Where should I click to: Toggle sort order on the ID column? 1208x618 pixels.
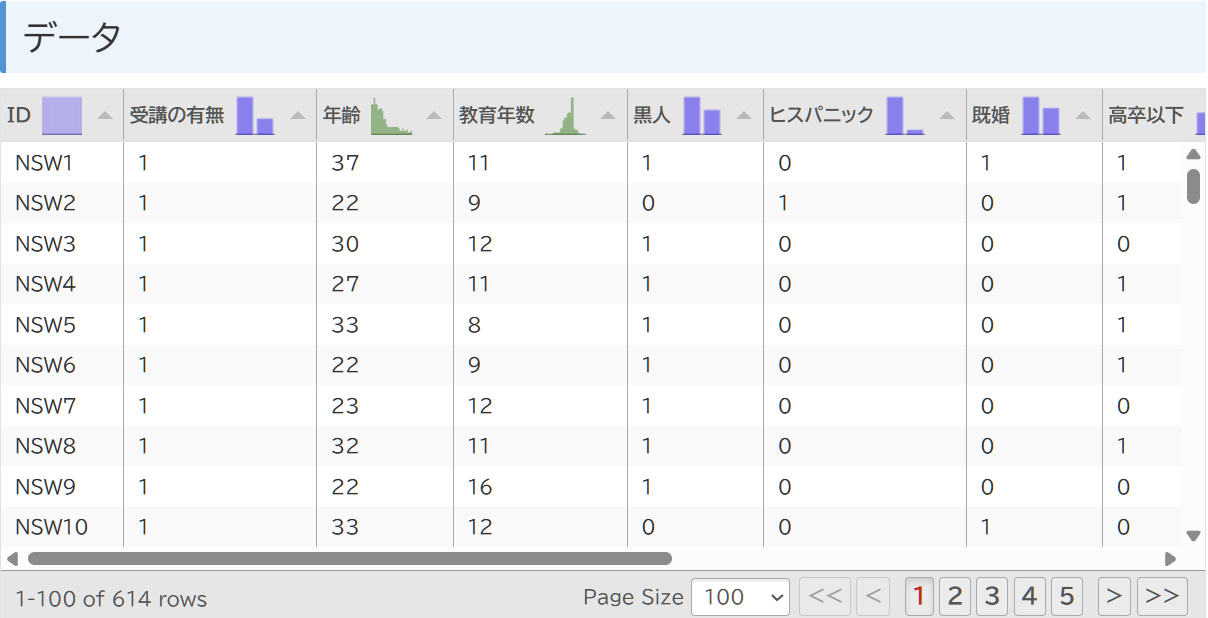coord(106,113)
